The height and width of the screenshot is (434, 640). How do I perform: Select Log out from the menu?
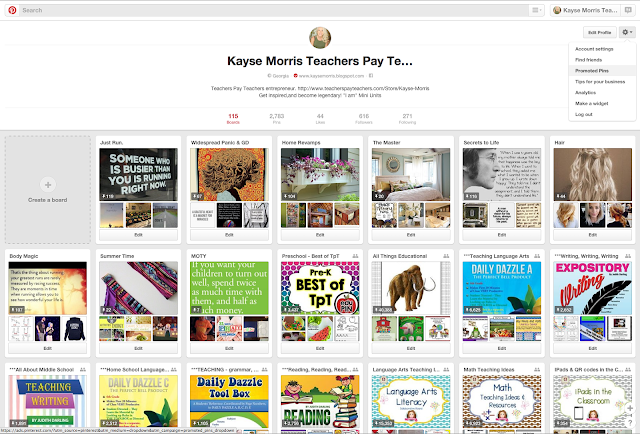[x=602, y=115]
